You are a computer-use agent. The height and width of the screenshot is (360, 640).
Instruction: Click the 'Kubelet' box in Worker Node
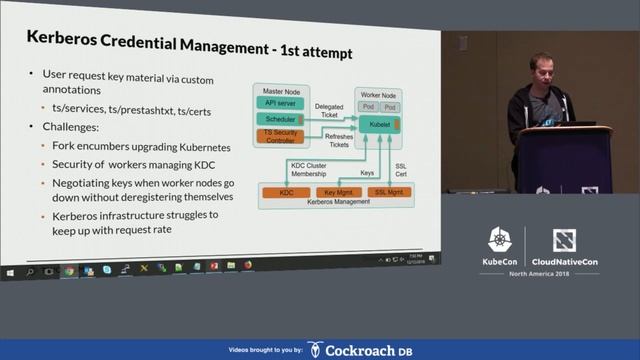pyautogui.click(x=379, y=124)
